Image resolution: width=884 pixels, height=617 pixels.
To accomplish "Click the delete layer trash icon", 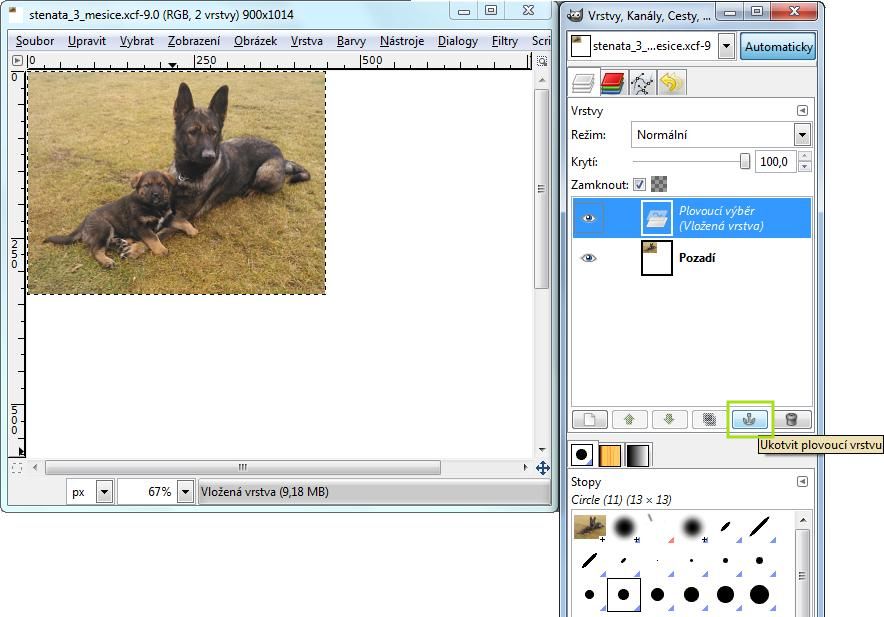I will point(791,420).
